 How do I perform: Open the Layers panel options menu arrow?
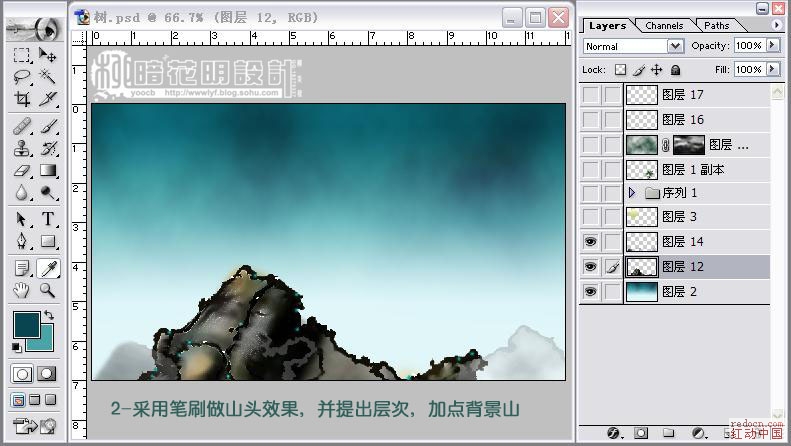[x=776, y=25]
